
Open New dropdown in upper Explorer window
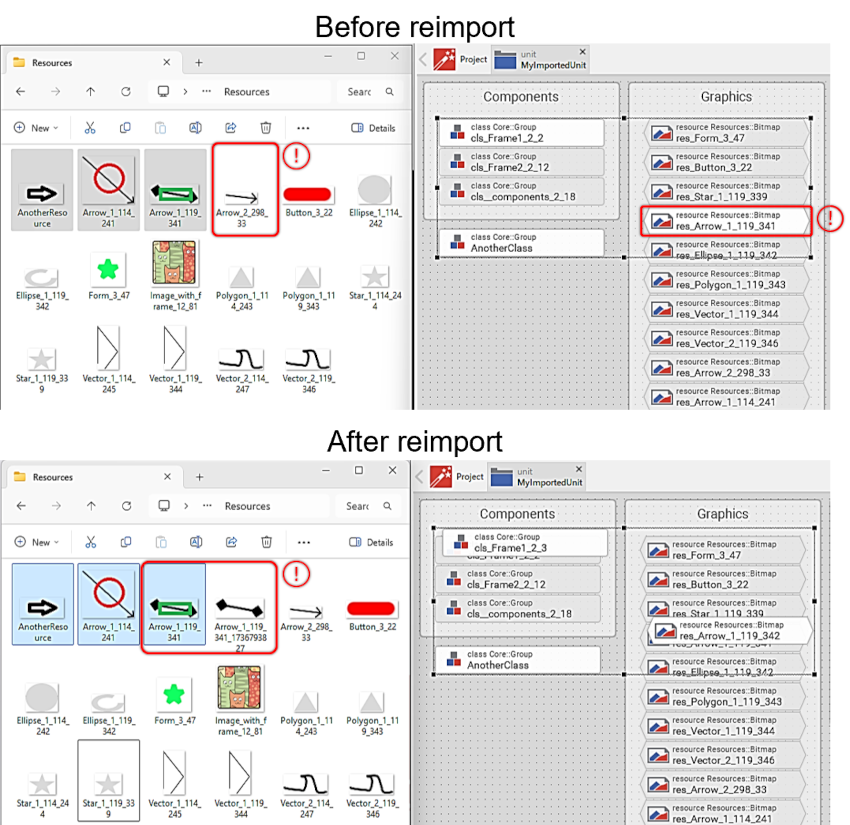click(x=37, y=128)
